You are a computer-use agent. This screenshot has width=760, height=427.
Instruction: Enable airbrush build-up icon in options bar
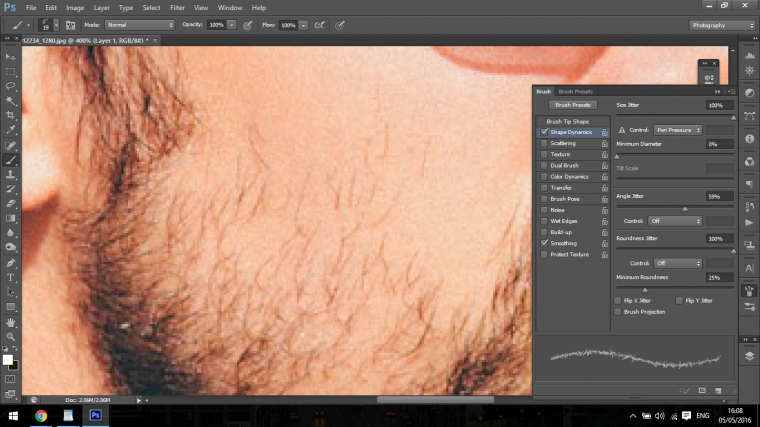click(319, 25)
